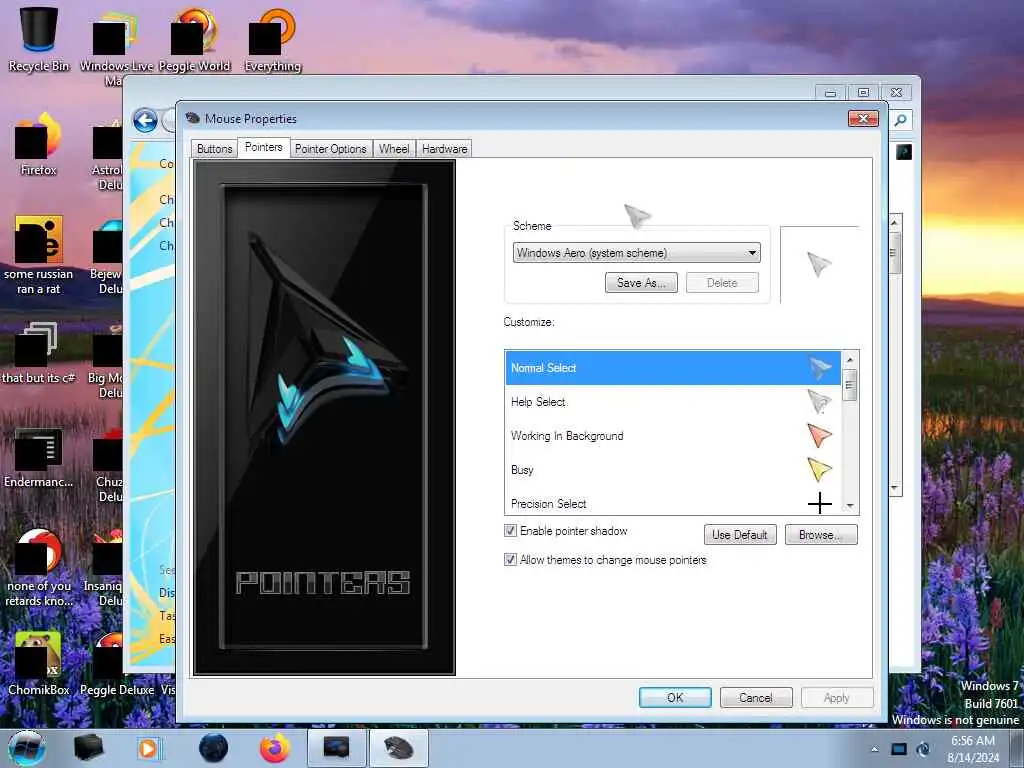Select Precision Select pointer row

[x=673, y=503]
